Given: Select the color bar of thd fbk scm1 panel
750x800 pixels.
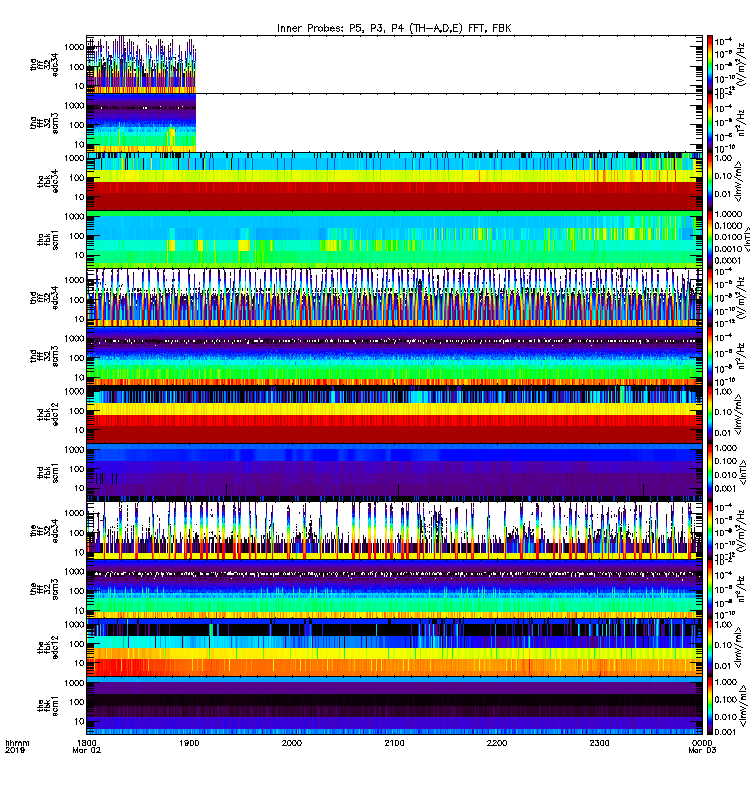Looking at the screenshot, I should 709,472.
